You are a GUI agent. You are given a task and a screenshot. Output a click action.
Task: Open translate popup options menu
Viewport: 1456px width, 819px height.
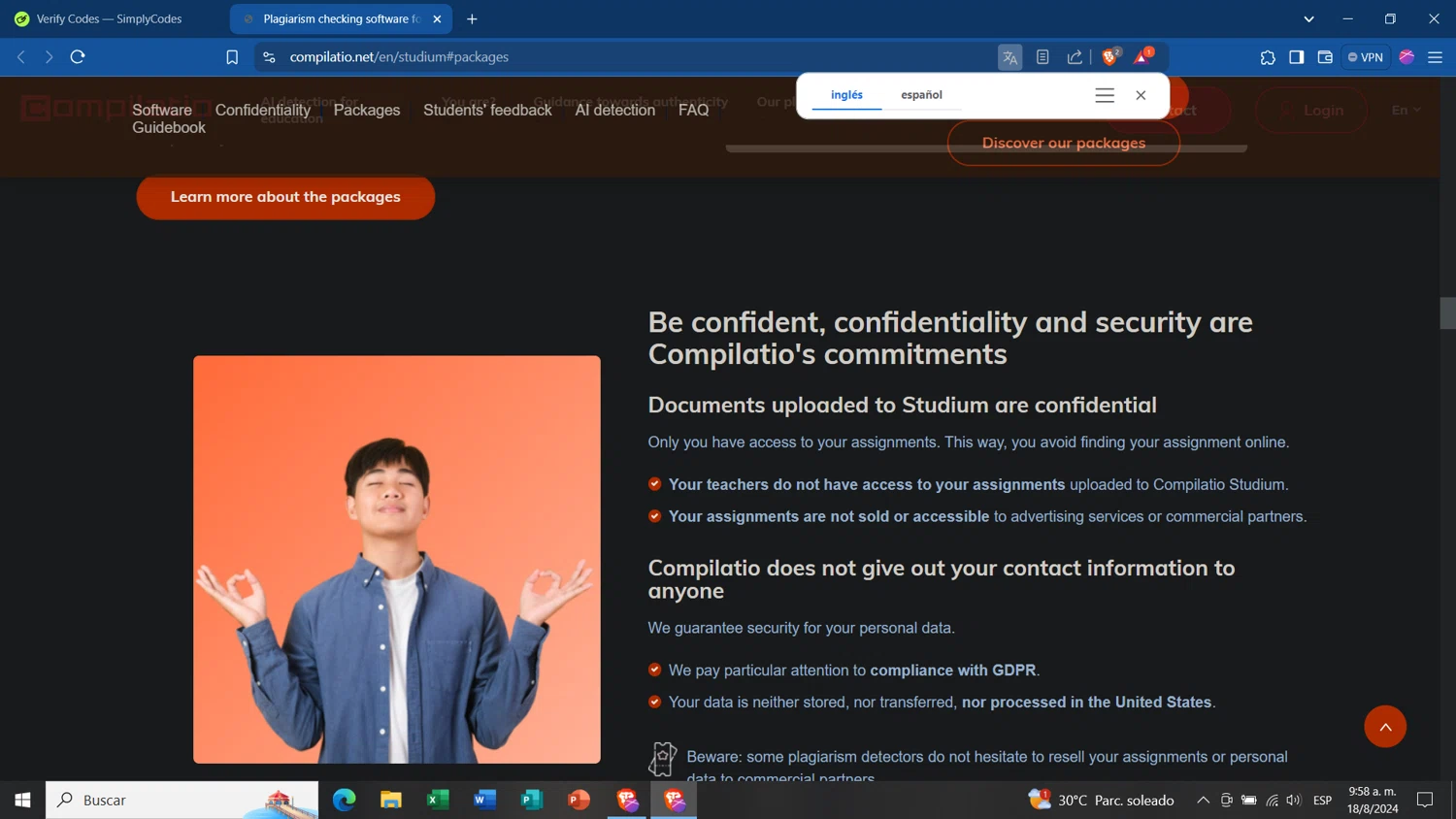tap(1105, 95)
